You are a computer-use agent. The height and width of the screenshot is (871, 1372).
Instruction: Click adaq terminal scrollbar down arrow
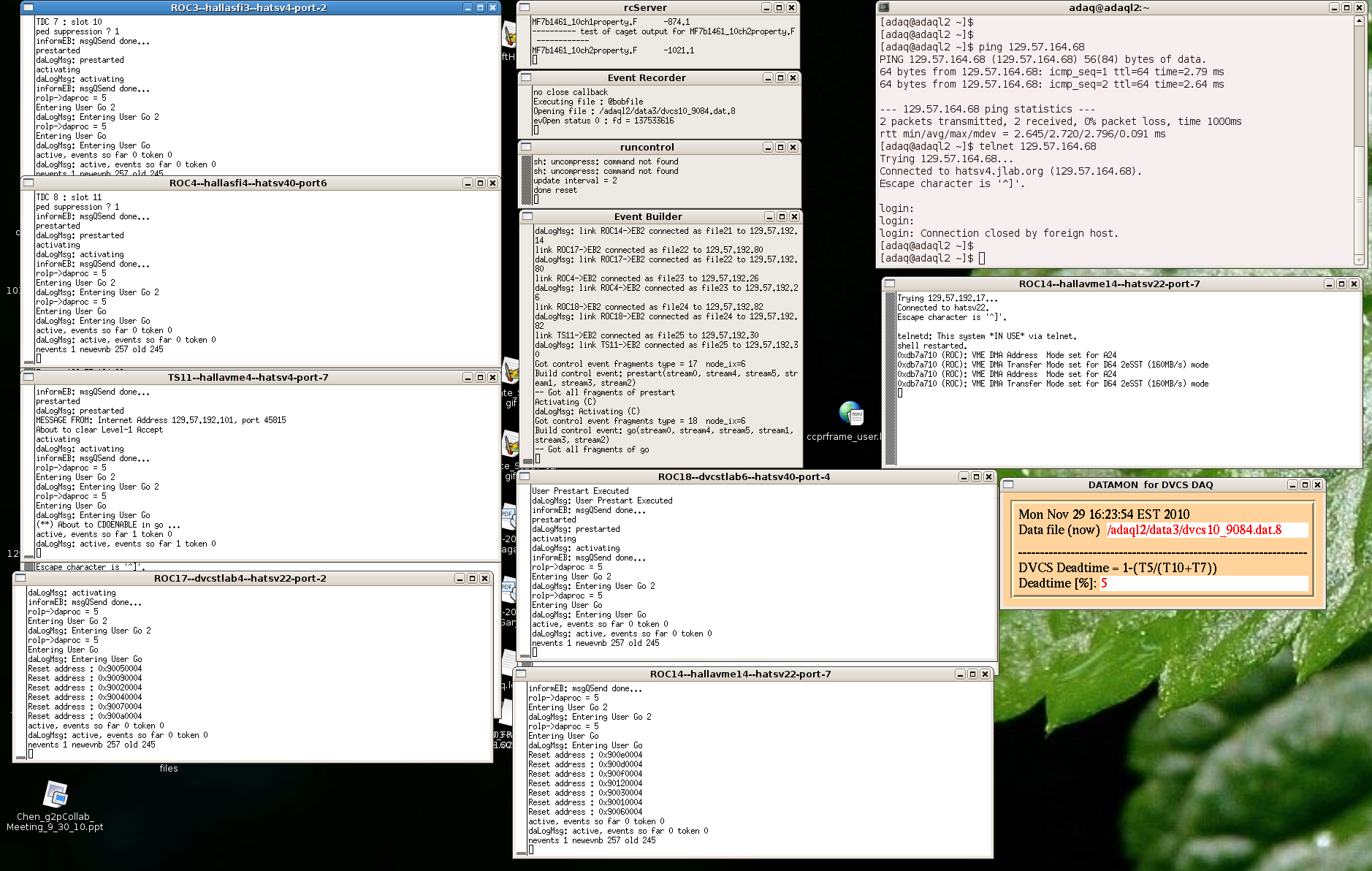pyautogui.click(x=1359, y=259)
